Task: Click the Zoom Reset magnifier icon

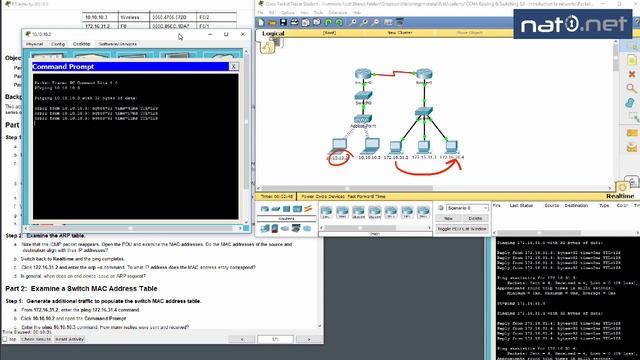Action: (364, 22)
